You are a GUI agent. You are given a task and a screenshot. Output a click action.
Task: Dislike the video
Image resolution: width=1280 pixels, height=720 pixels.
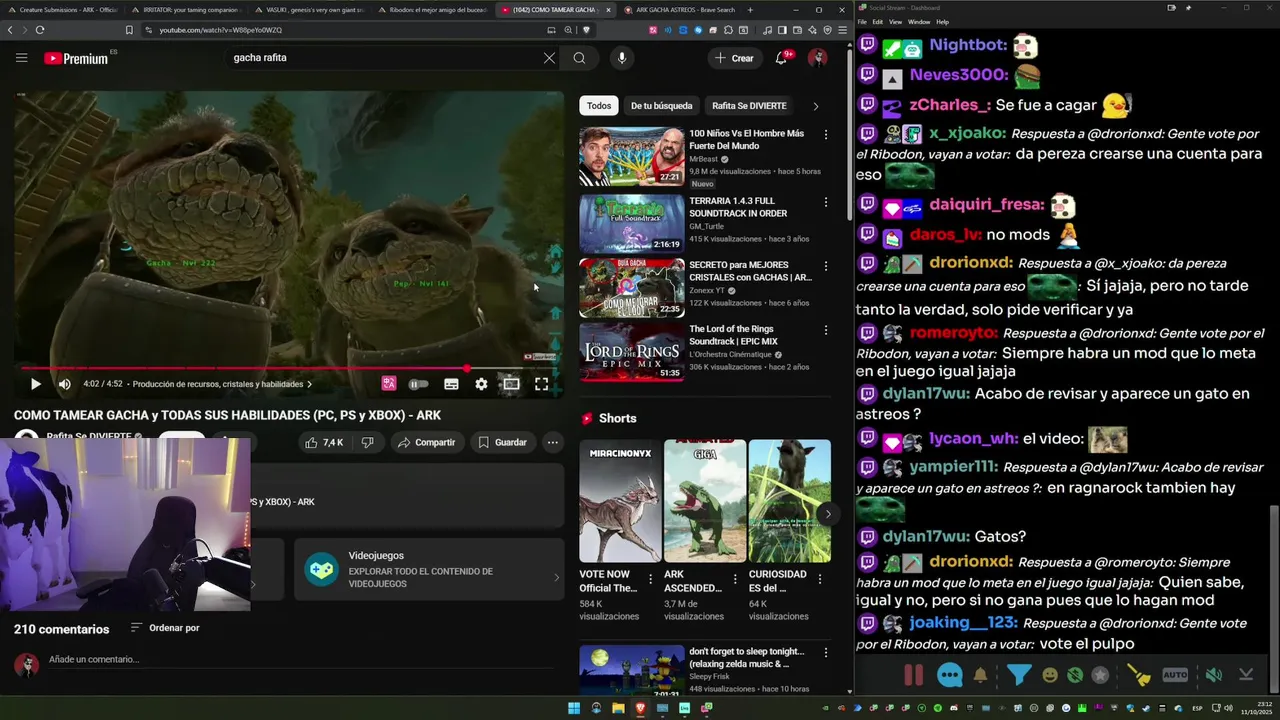pos(367,442)
